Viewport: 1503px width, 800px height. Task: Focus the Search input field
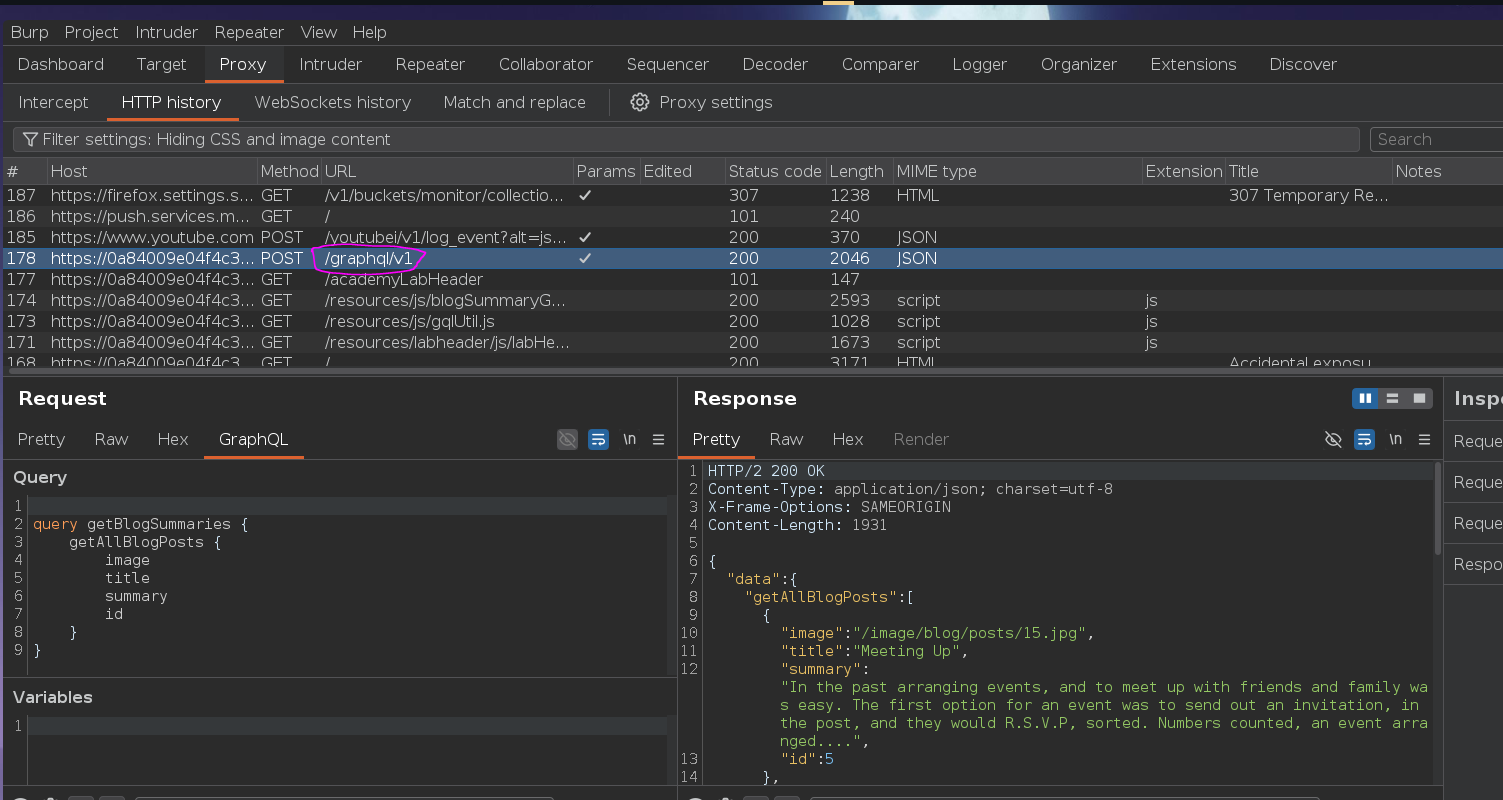point(1435,139)
